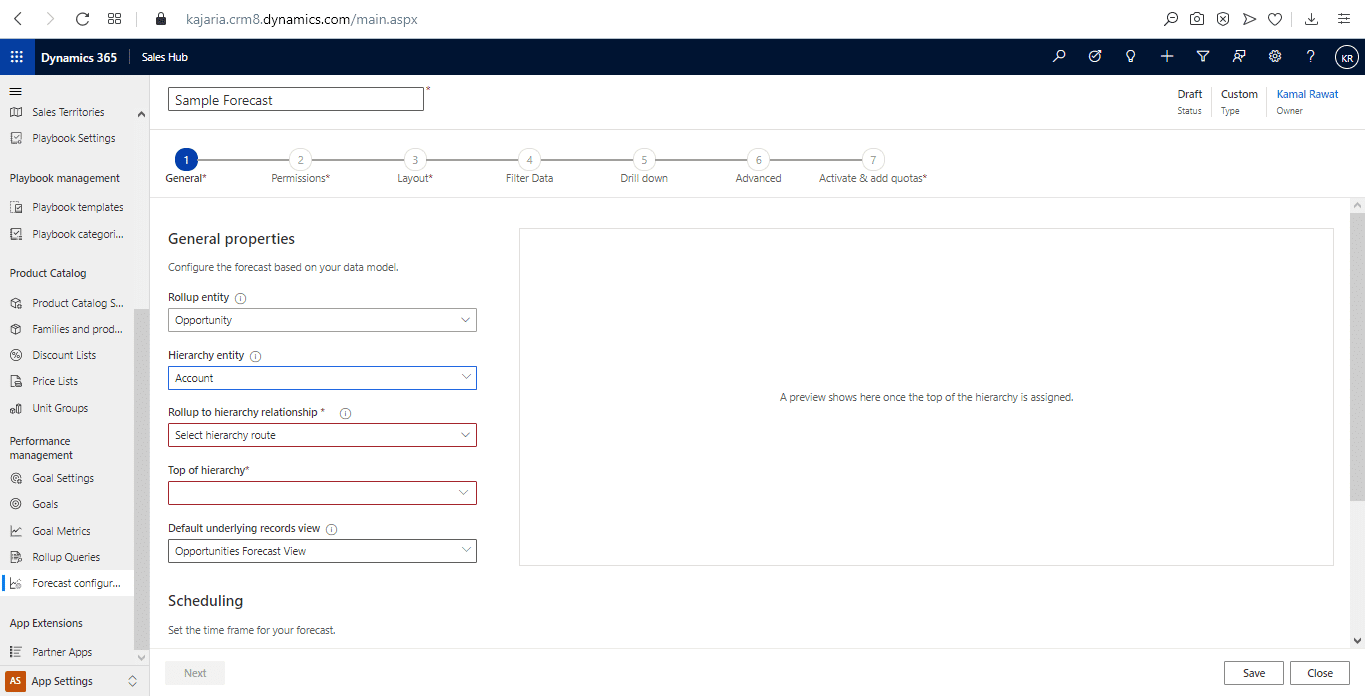Click Sales Hub app name

(165, 57)
